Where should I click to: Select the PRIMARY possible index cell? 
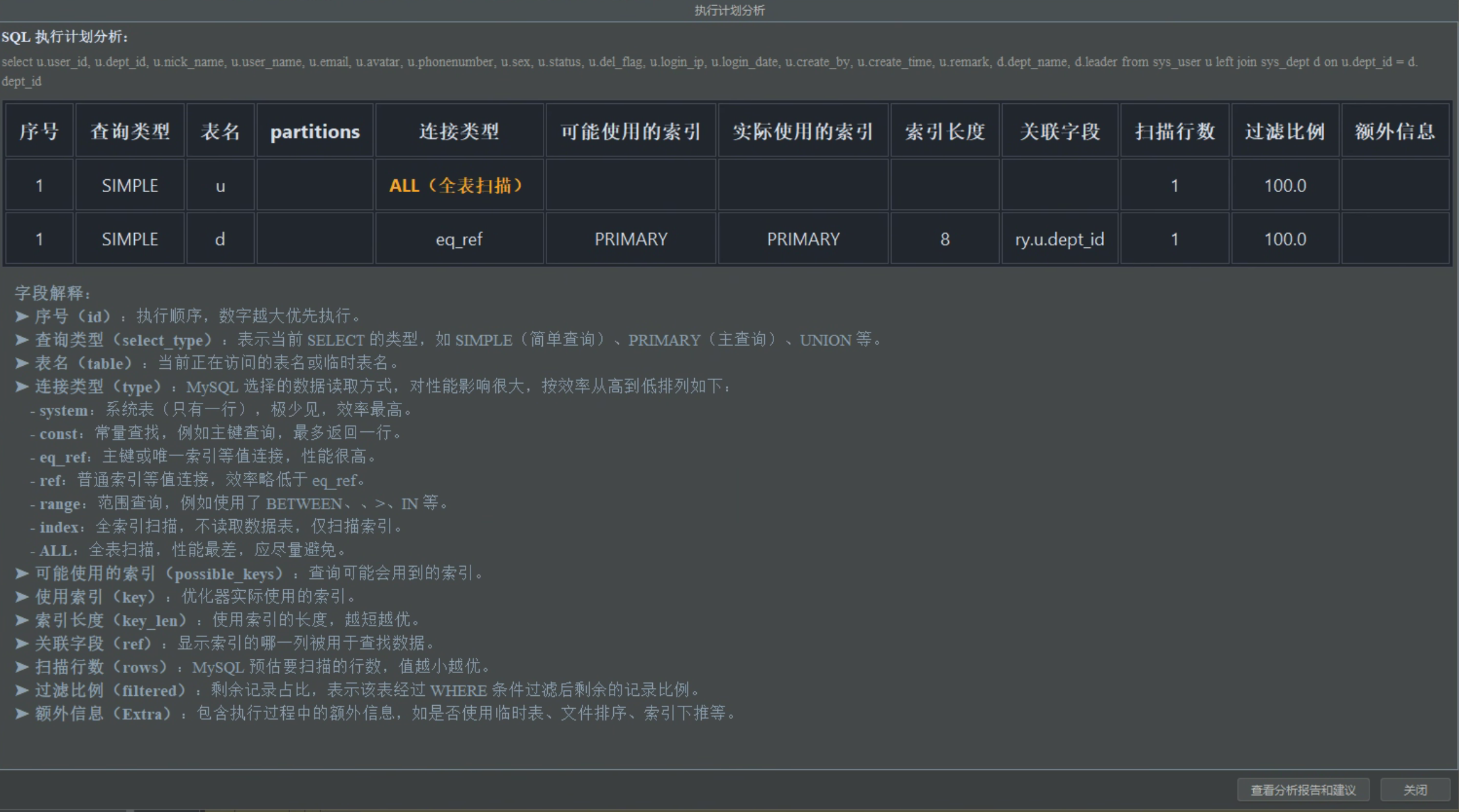630,239
